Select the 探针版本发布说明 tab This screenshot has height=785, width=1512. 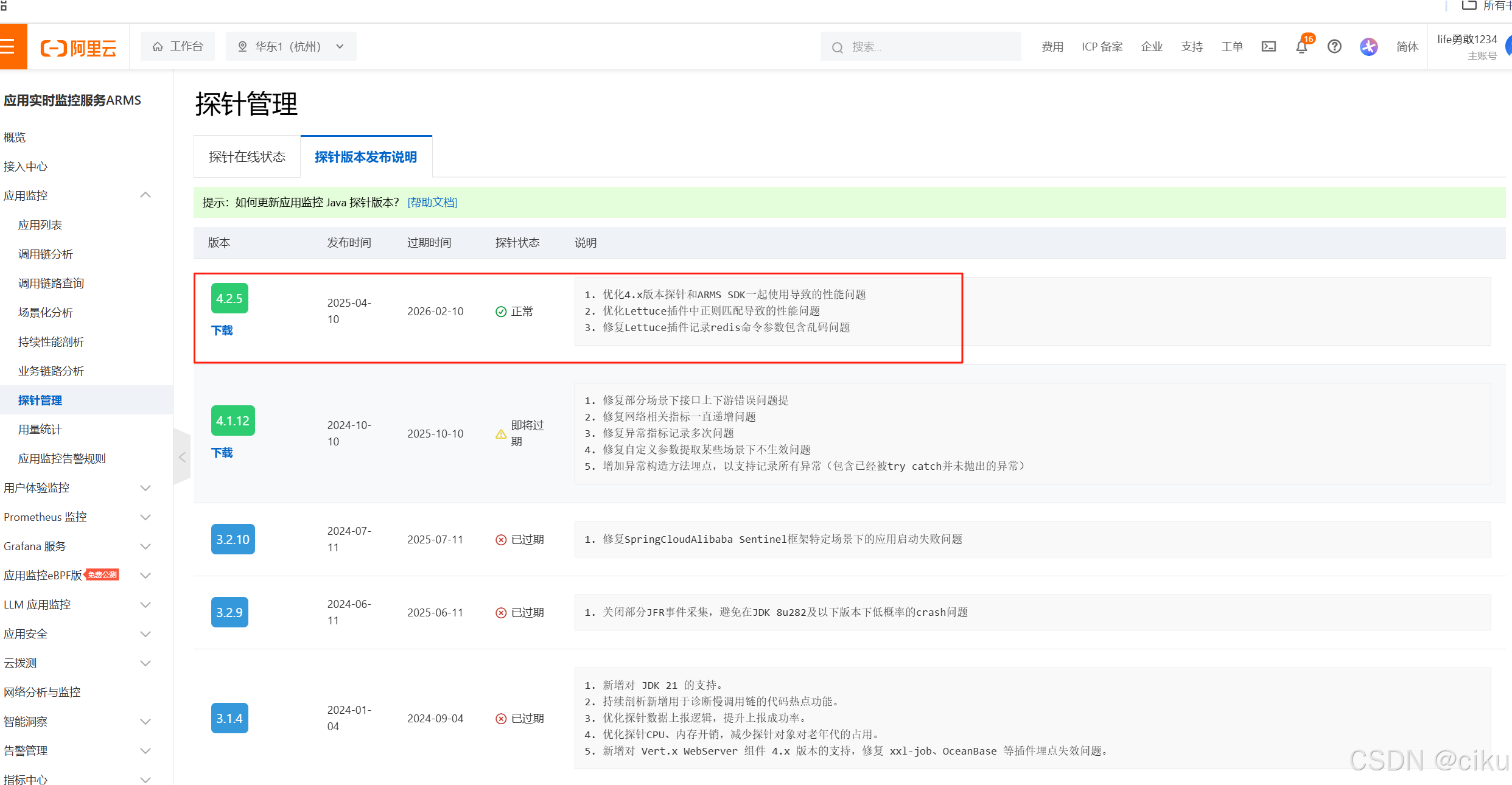pyautogui.click(x=366, y=157)
